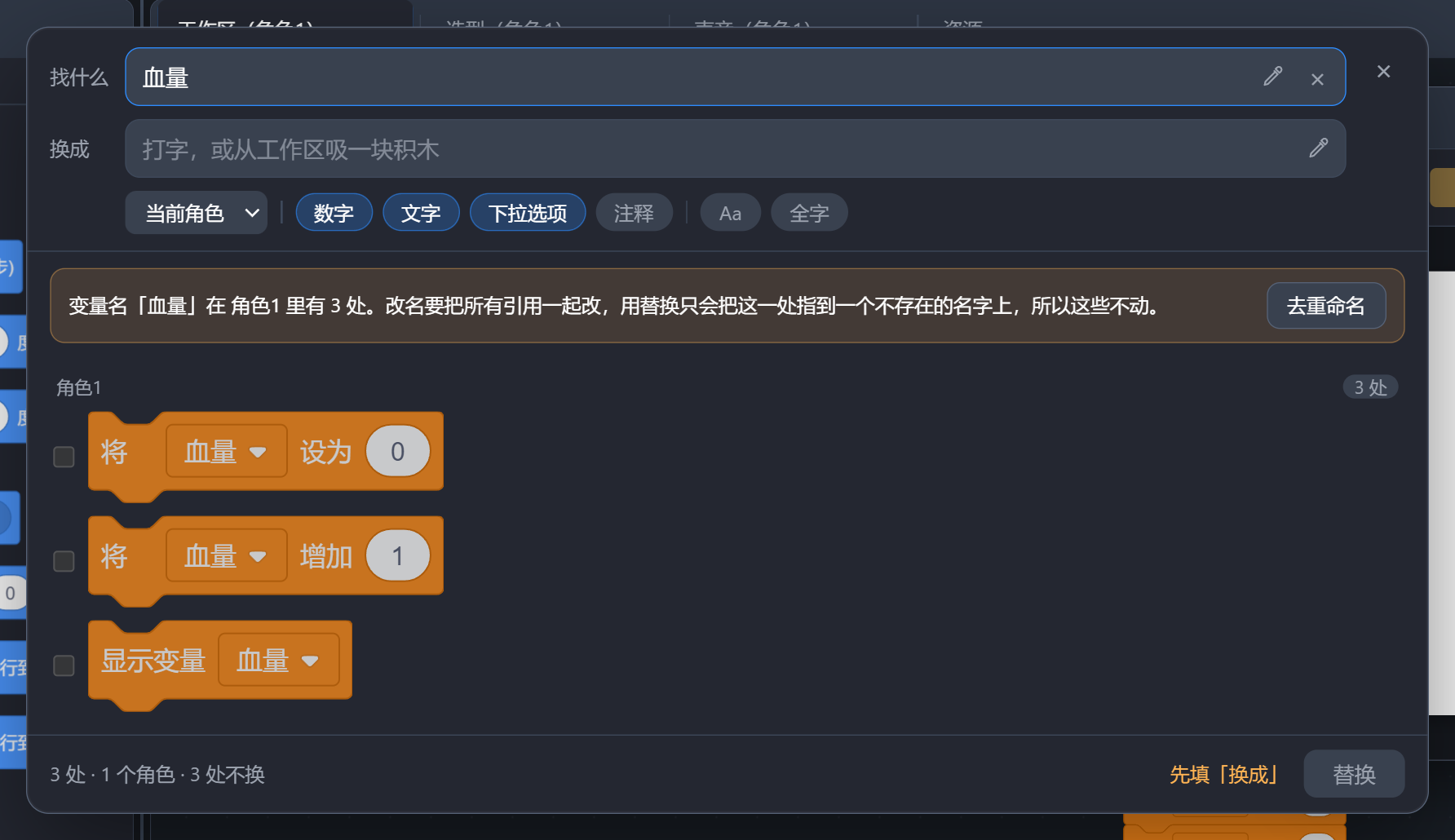Click the eyedropper icon in the 找什么 field
This screenshot has width=1455, height=840.
tap(1272, 77)
